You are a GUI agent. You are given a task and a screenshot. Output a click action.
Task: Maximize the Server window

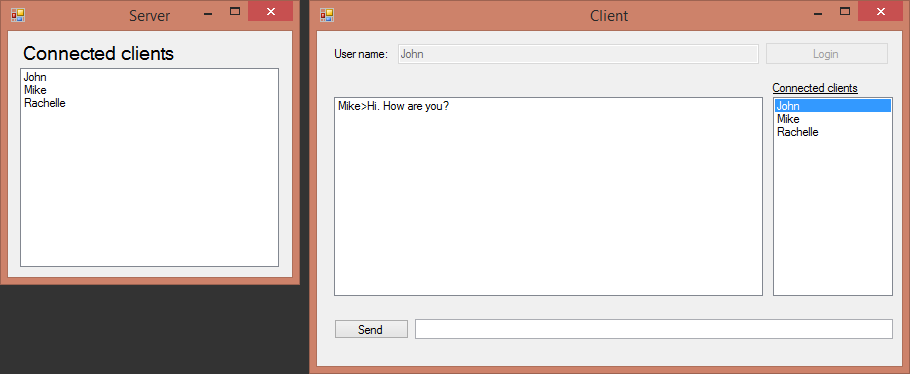[234, 12]
